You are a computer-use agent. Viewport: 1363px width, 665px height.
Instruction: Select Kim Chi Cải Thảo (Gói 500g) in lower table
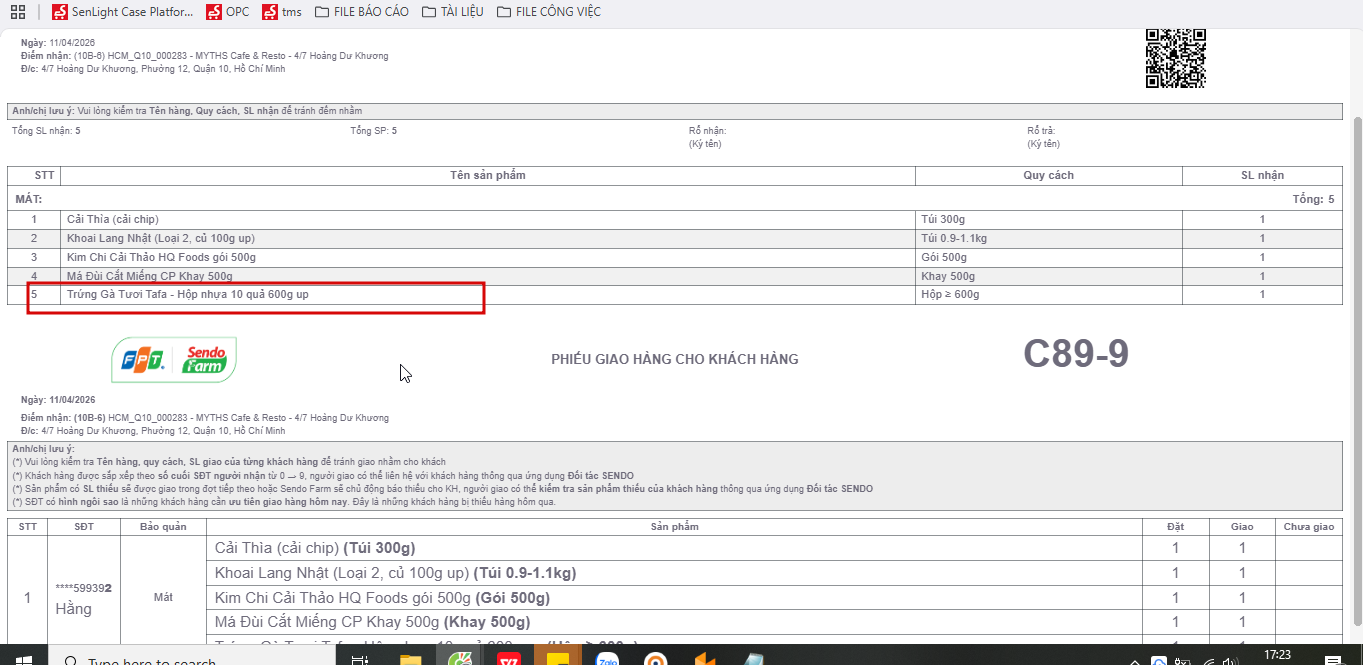coord(382,598)
